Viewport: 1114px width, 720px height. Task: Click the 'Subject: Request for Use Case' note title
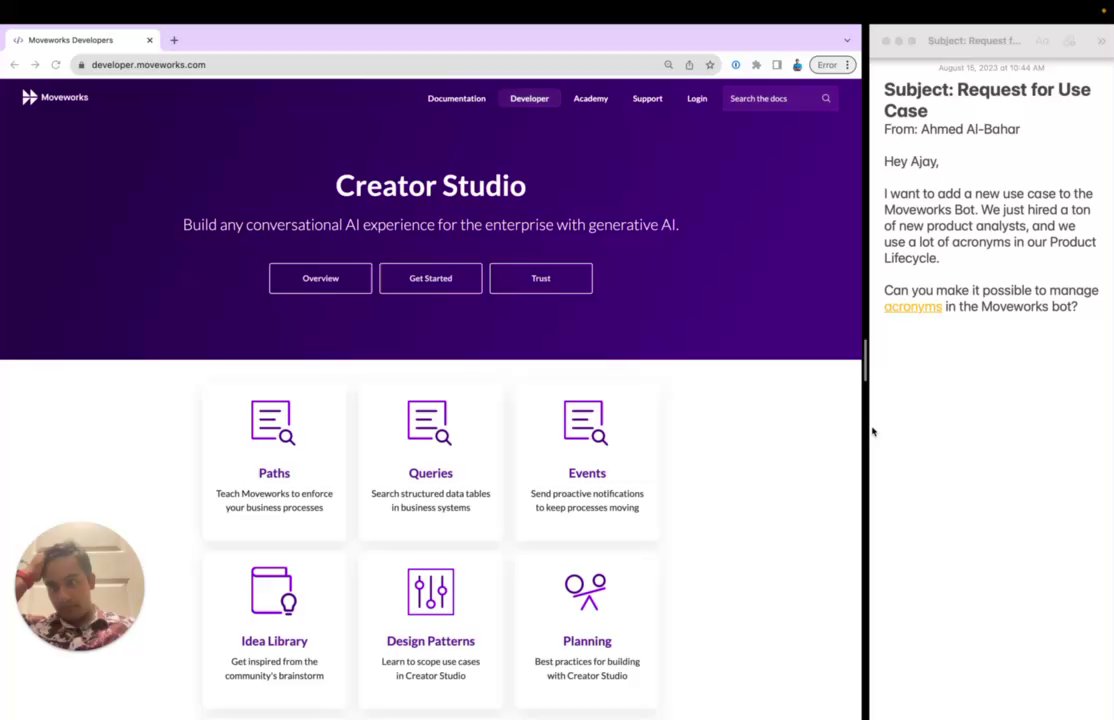coord(987,100)
